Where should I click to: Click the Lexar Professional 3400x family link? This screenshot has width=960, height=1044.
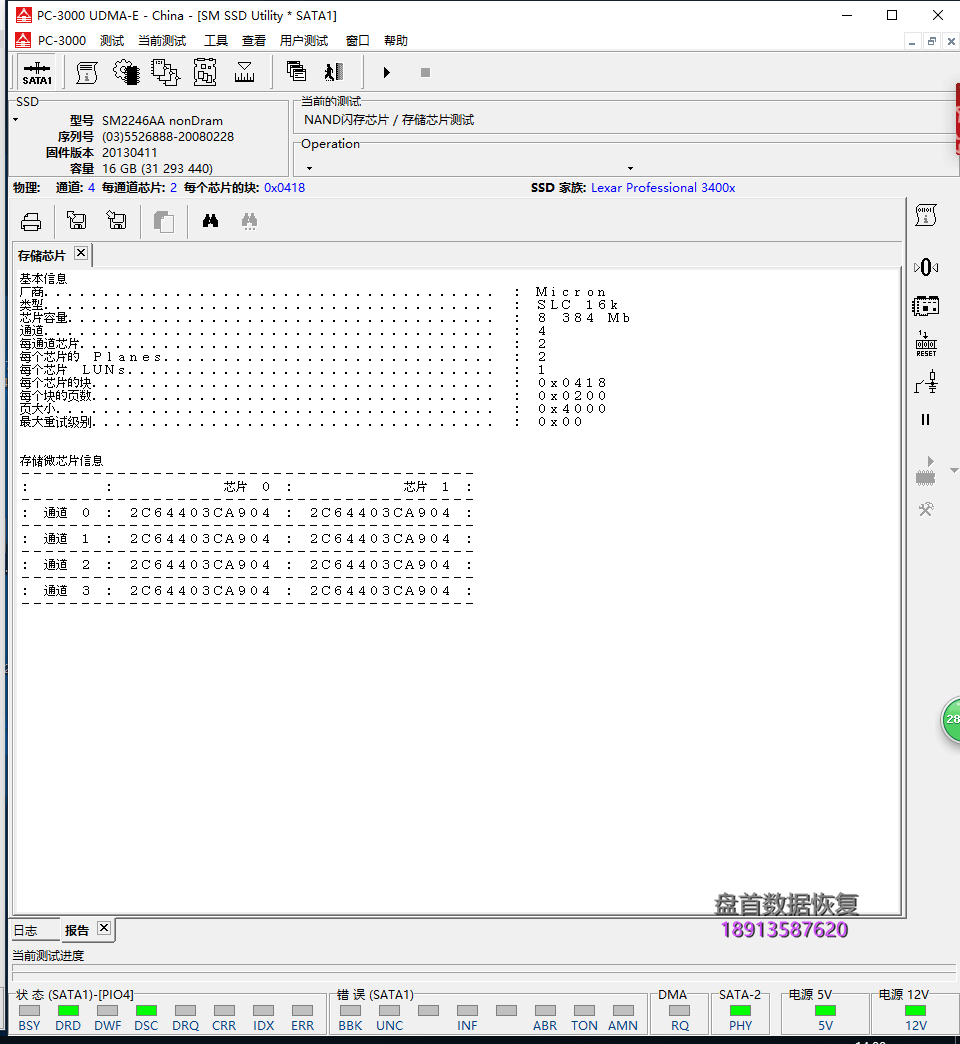[663, 188]
